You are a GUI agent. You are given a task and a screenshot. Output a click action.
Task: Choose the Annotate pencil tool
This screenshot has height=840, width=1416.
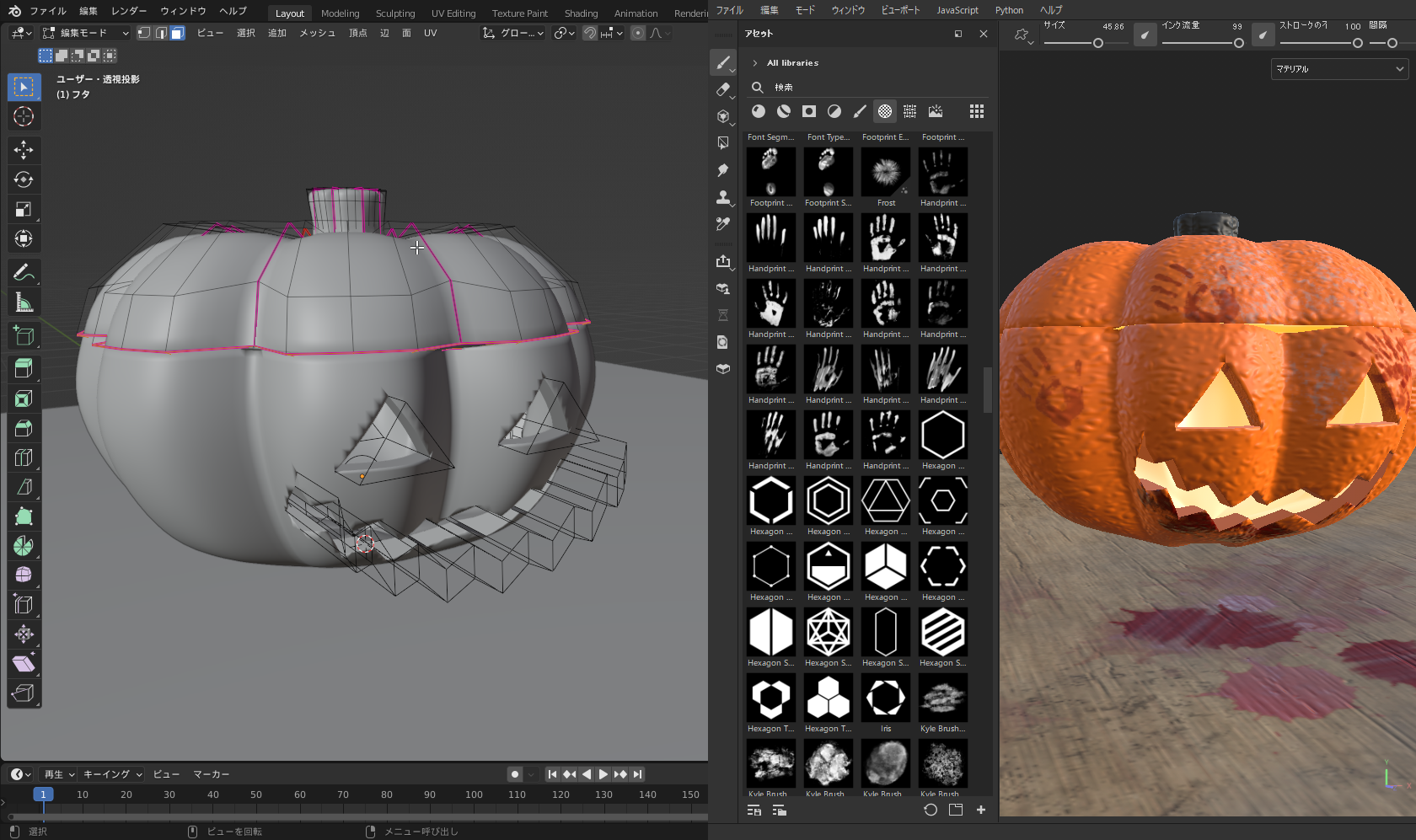[x=24, y=272]
